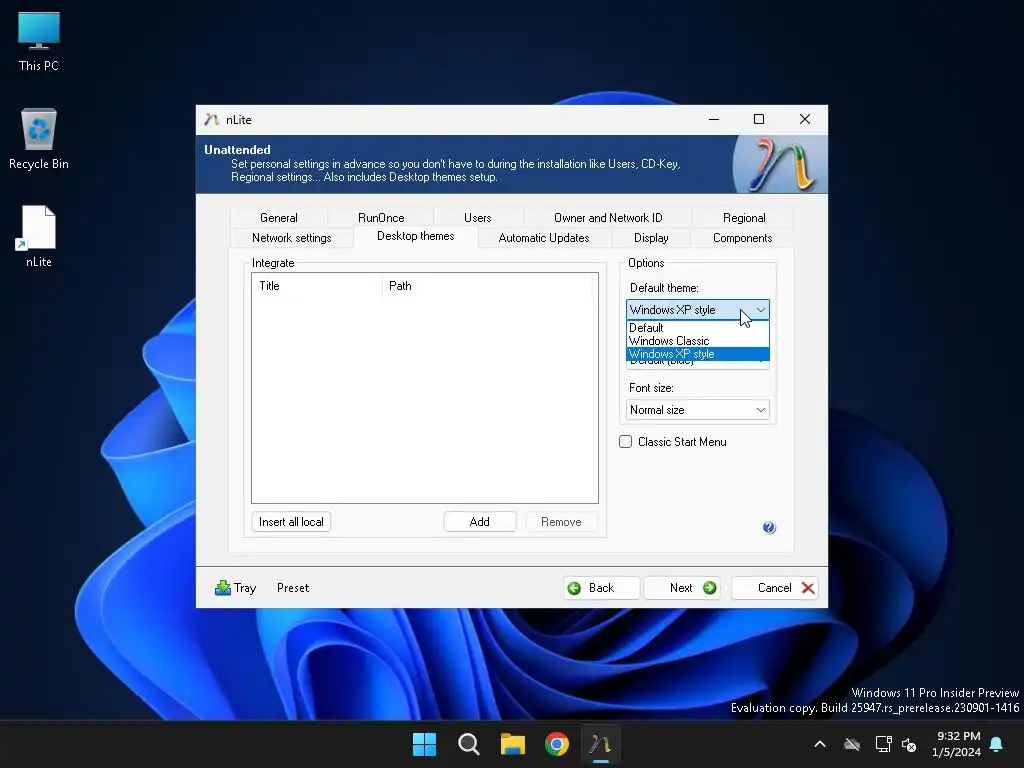Sort by Title column header
Viewport: 1024px width, 768px height.
[x=317, y=286]
